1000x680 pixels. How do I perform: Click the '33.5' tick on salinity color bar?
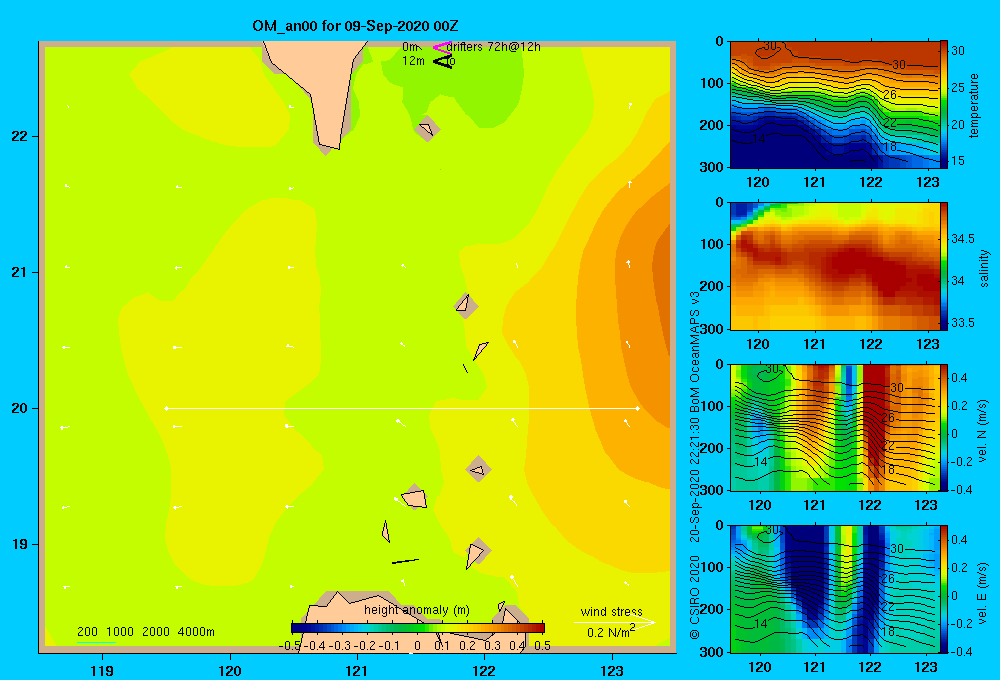coord(962,323)
